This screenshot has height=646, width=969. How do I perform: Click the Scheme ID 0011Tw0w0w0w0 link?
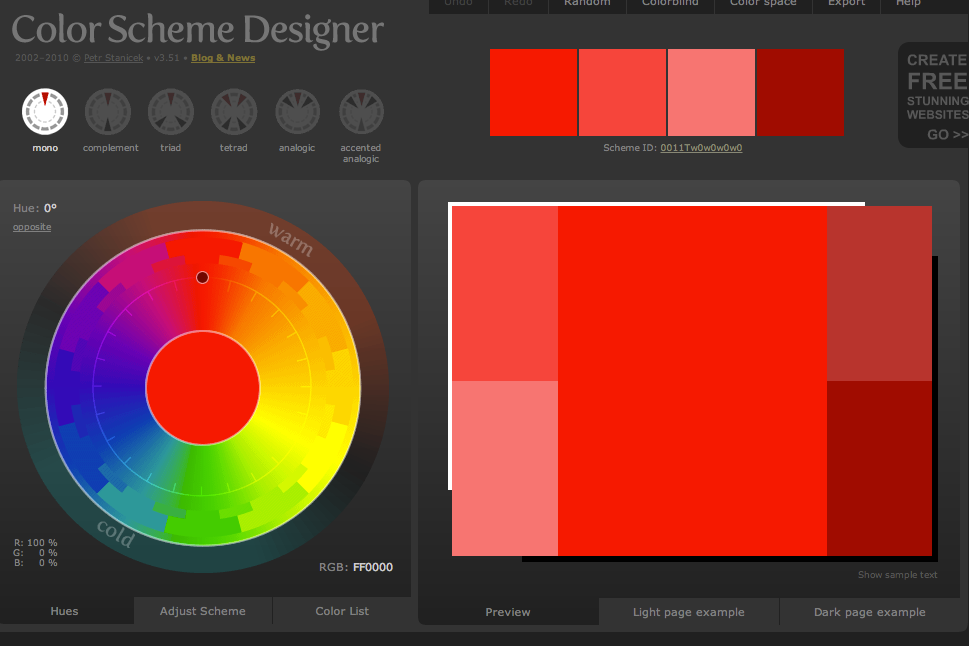point(701,148)
